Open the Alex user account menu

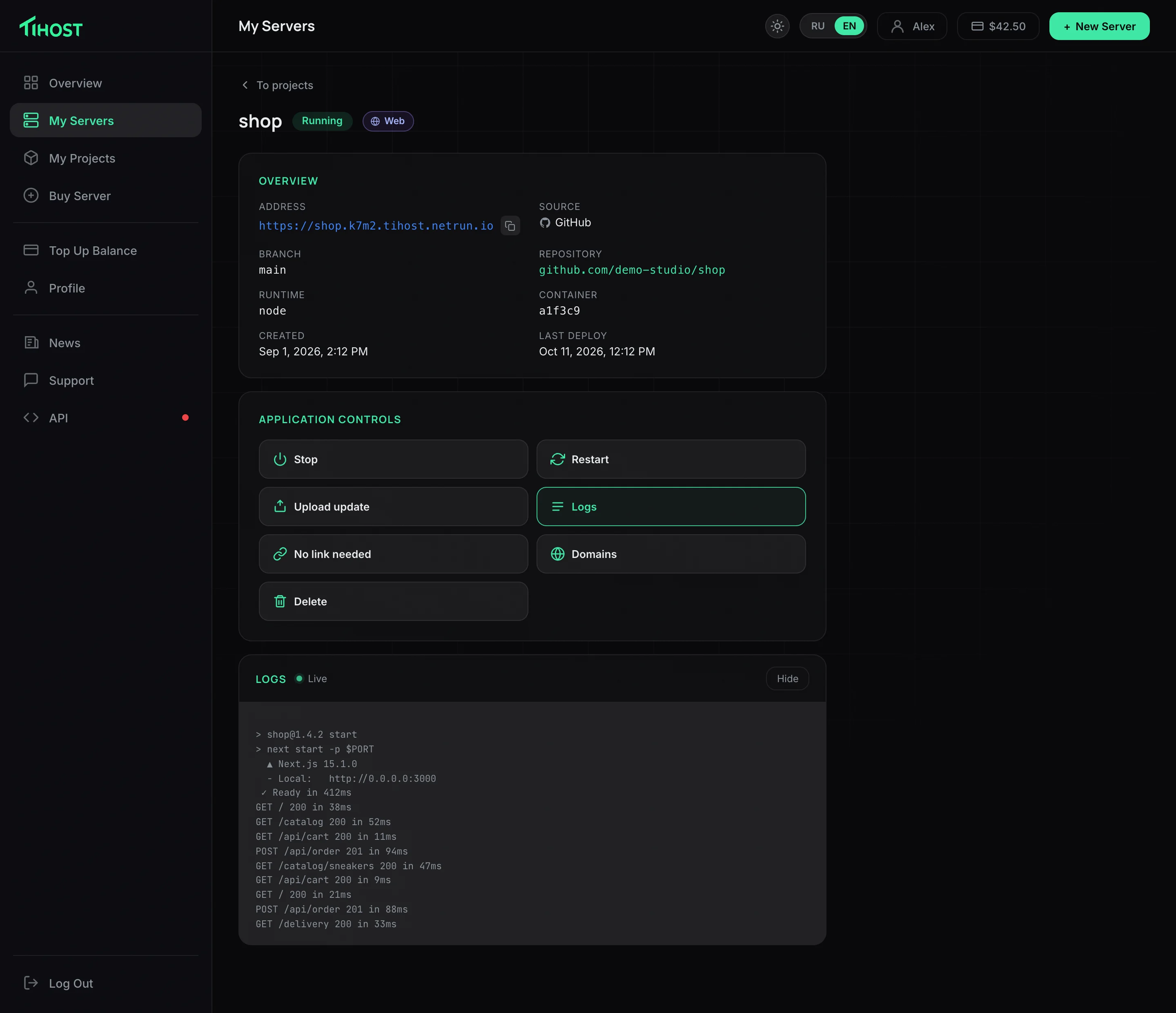click(x=911, y=26)
